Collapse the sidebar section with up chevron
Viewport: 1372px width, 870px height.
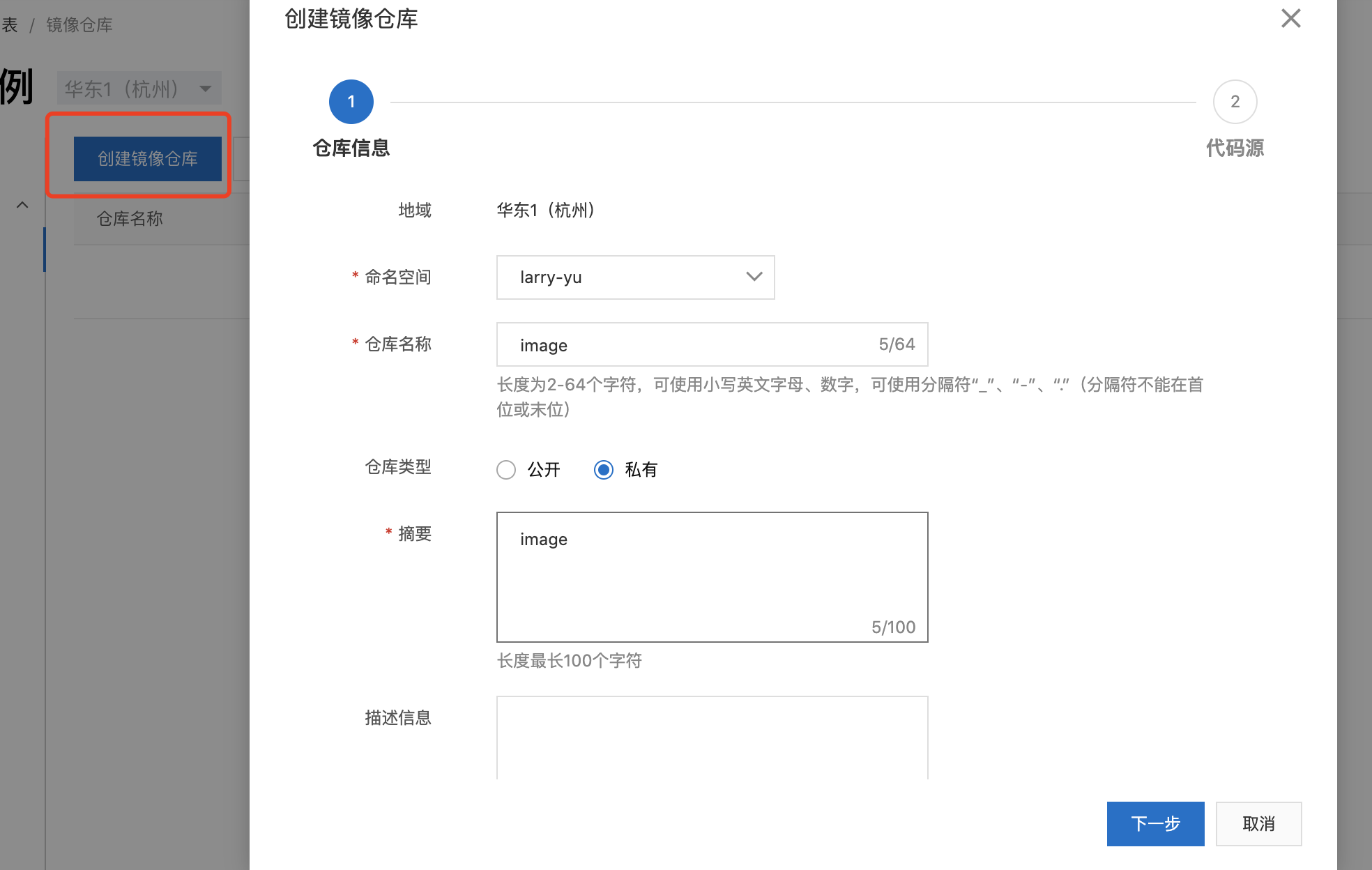click(x=22, y=205)
